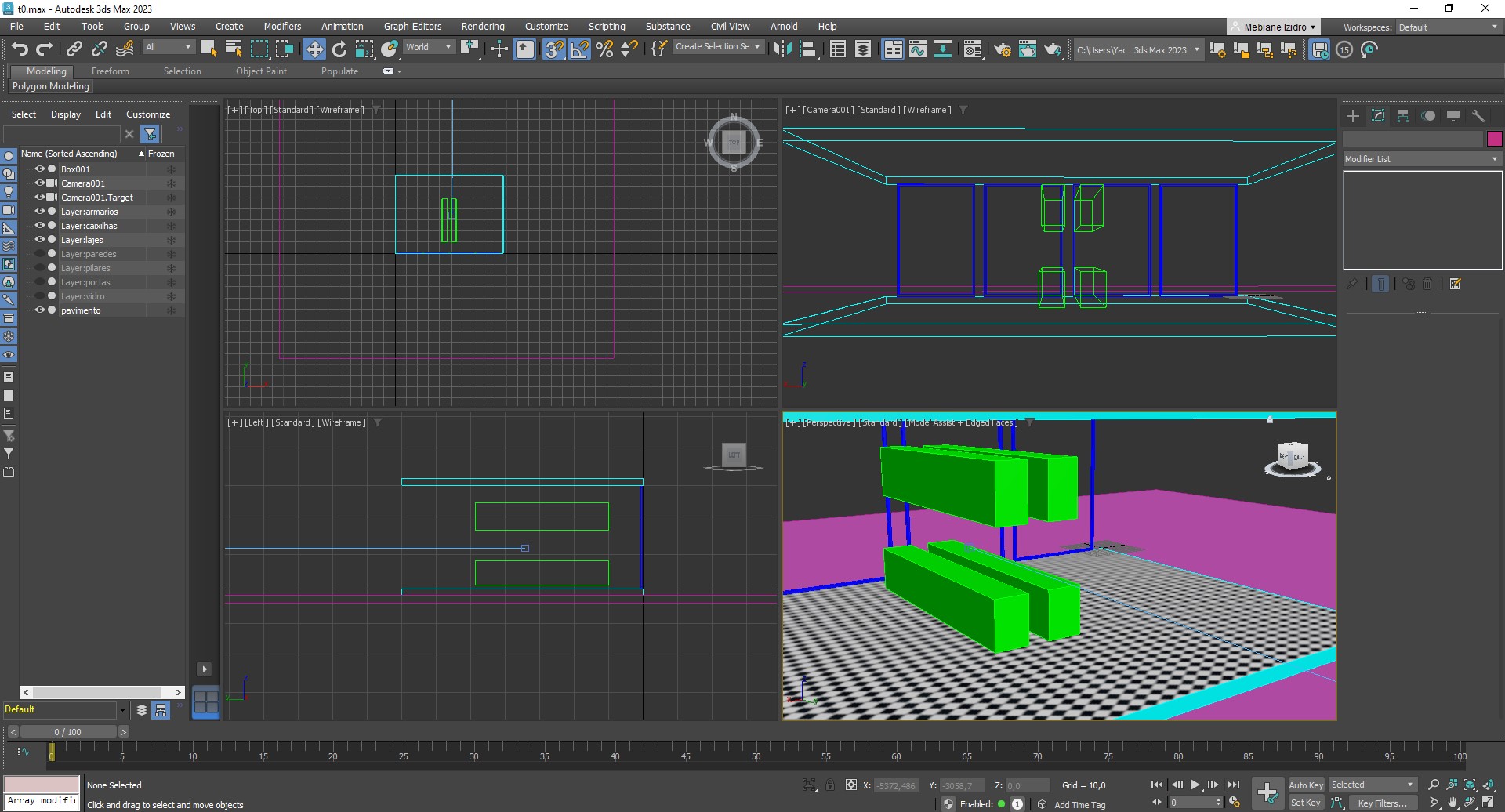The image size is (1505, 812).
Task: Open the Utilities hammer panel icon
Action: pyautogui.click(x=1478, y=116)
